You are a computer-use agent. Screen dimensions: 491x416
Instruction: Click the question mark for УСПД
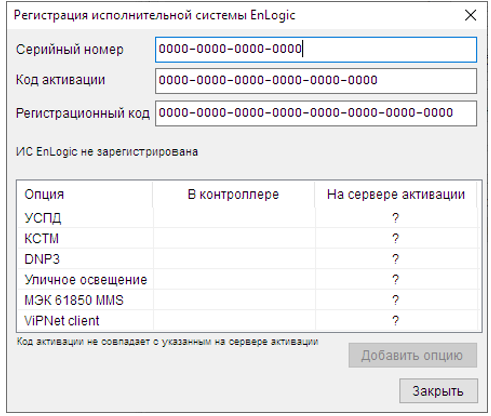396,218
